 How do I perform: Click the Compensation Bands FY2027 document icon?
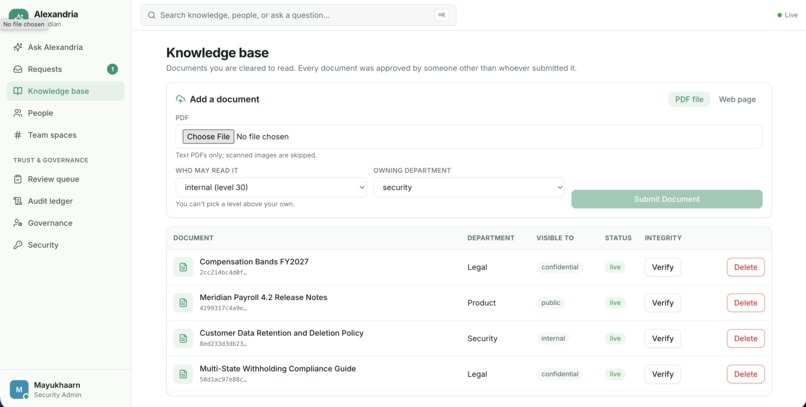[183, 267]
